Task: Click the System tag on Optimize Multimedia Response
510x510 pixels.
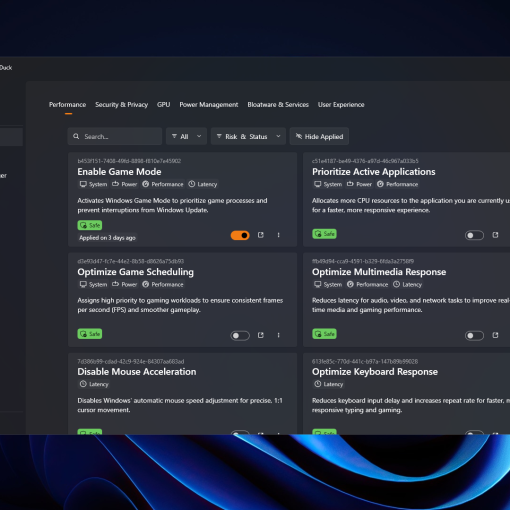Action: [328, 284]
